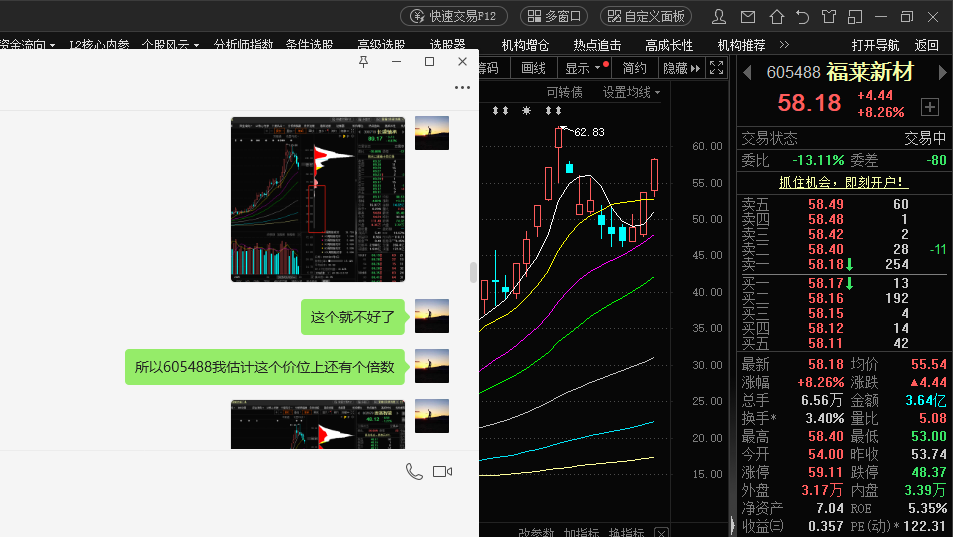Open the mail messages icon
Viewport: 953px width, 537px height.
point(747,16)
